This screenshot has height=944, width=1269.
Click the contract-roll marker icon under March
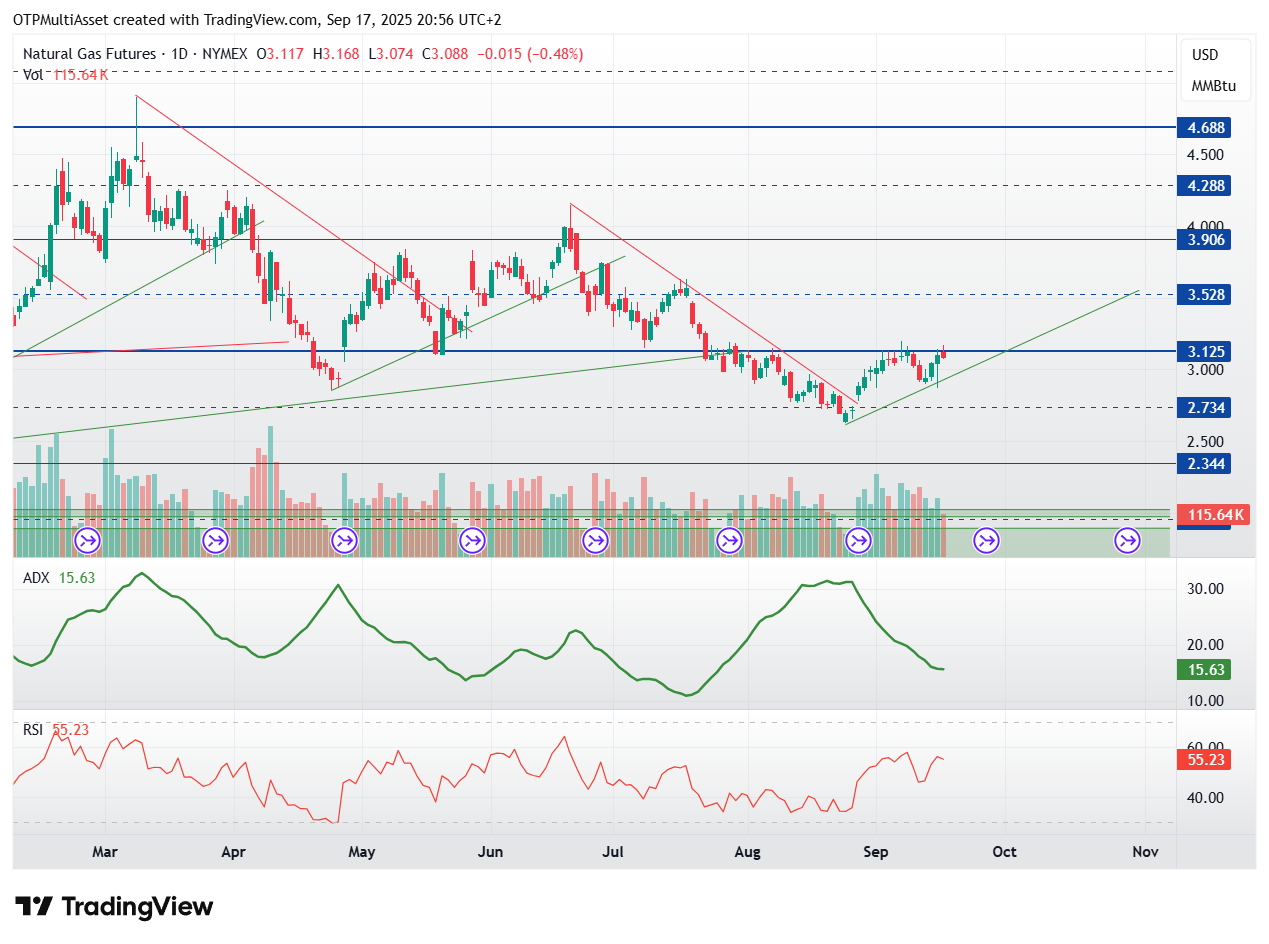click(x=87, y=541)
